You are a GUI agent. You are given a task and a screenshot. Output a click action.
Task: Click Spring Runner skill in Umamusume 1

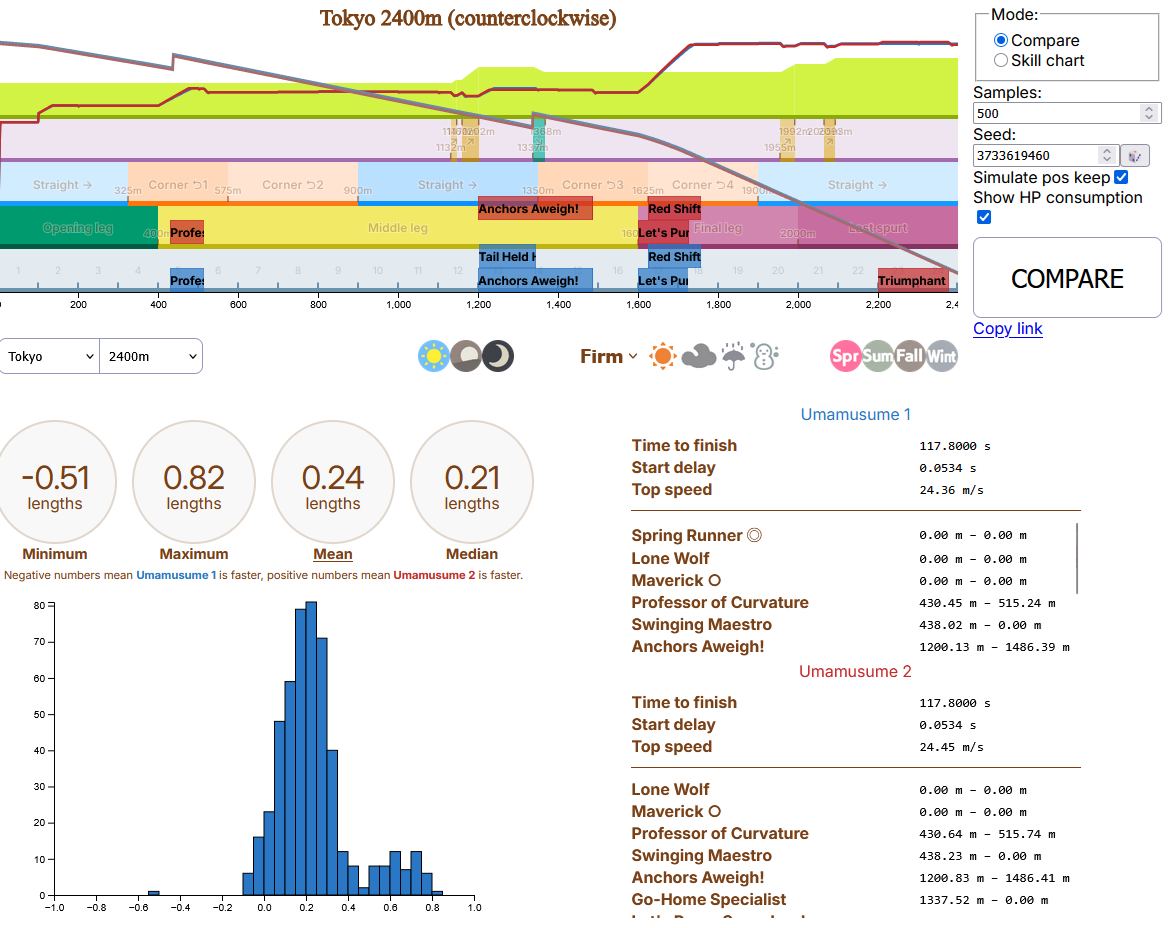click(696, 535)
